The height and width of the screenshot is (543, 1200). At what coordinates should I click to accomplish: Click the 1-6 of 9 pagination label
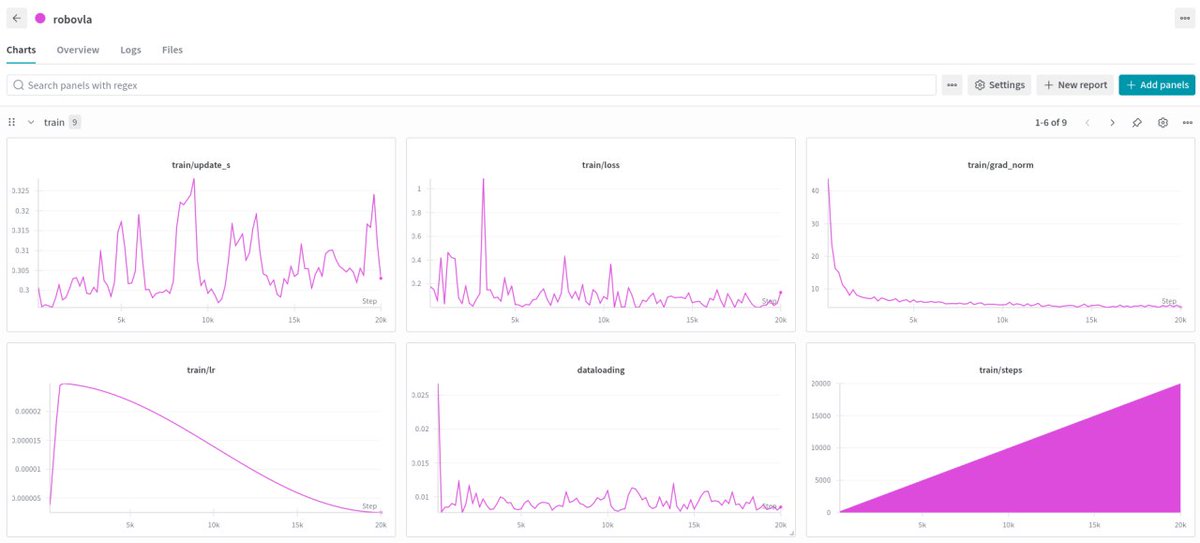point(1051,122)
